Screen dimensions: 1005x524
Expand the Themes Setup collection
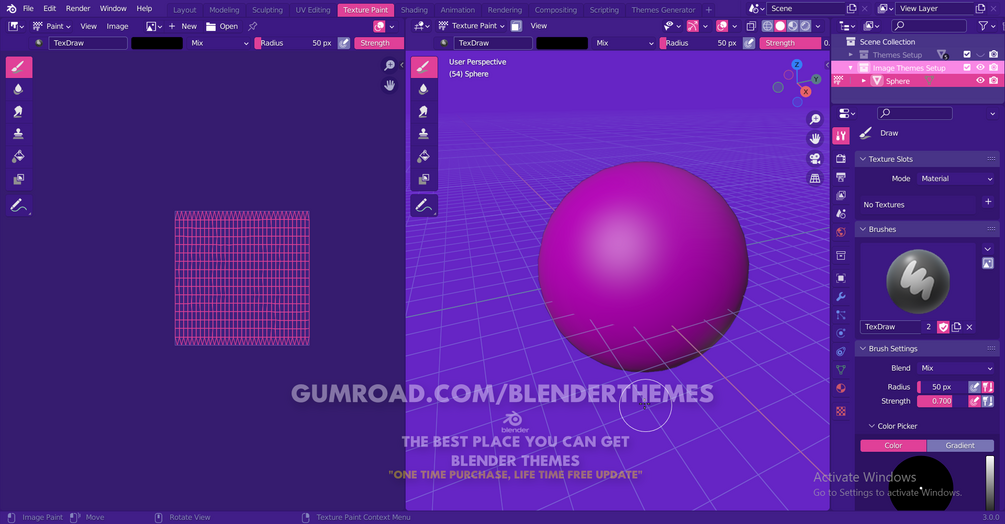pyautogui.click(x=851, y=54)
